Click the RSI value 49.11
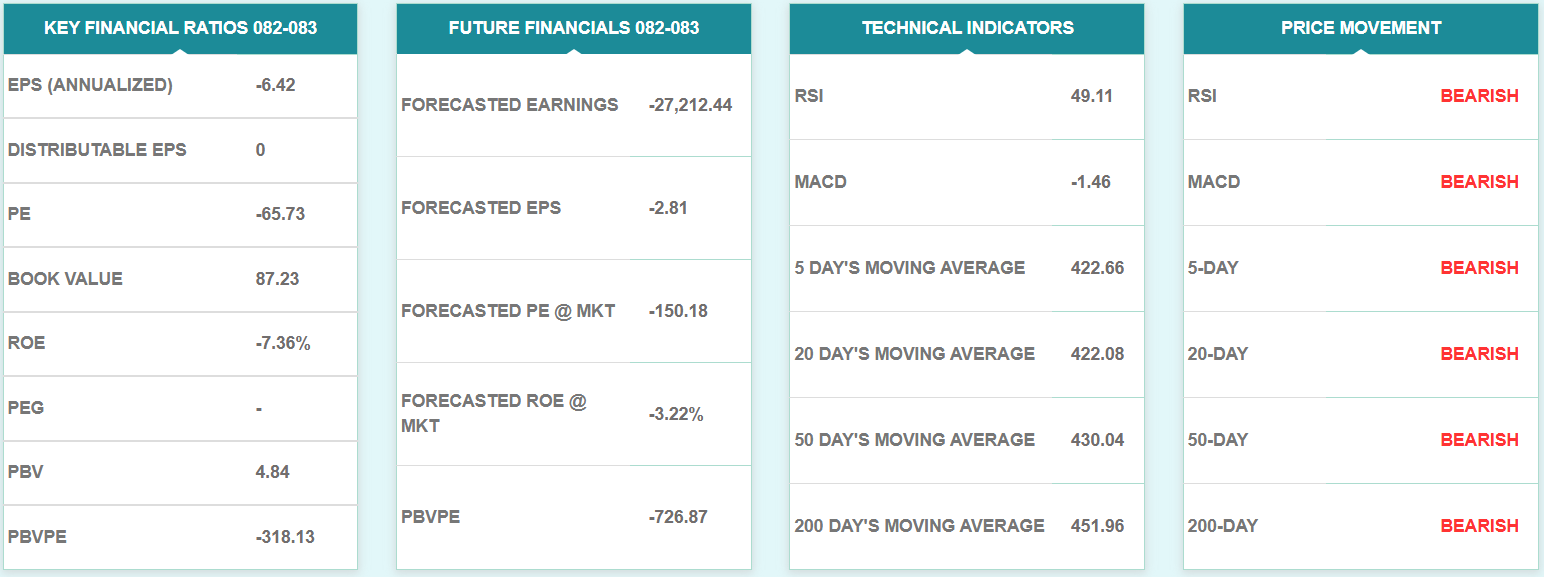Screen dimensions: 1544x577 coord(1091,96)
